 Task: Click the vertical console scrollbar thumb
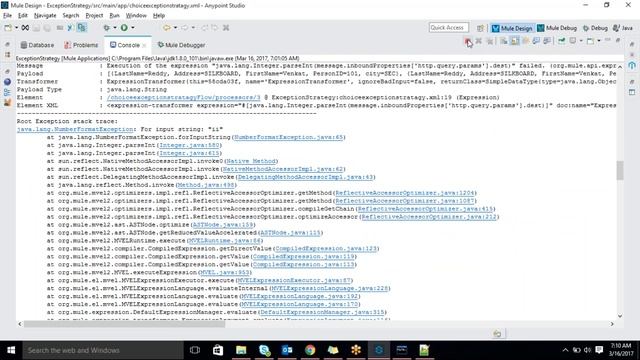[620, 170]
